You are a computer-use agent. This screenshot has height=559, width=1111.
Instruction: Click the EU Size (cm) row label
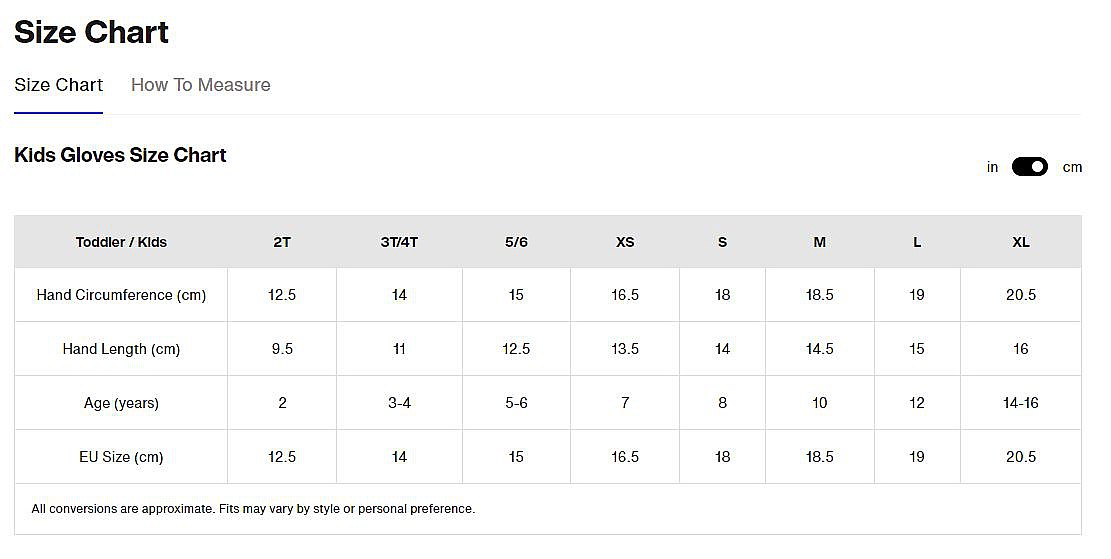point(121,457)
